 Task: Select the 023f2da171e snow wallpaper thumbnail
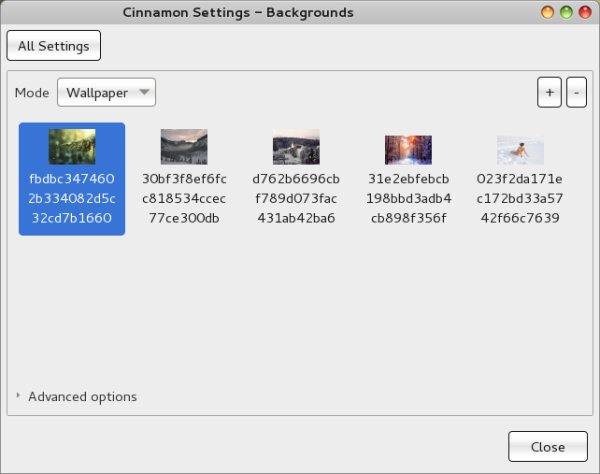click(520, 150)
